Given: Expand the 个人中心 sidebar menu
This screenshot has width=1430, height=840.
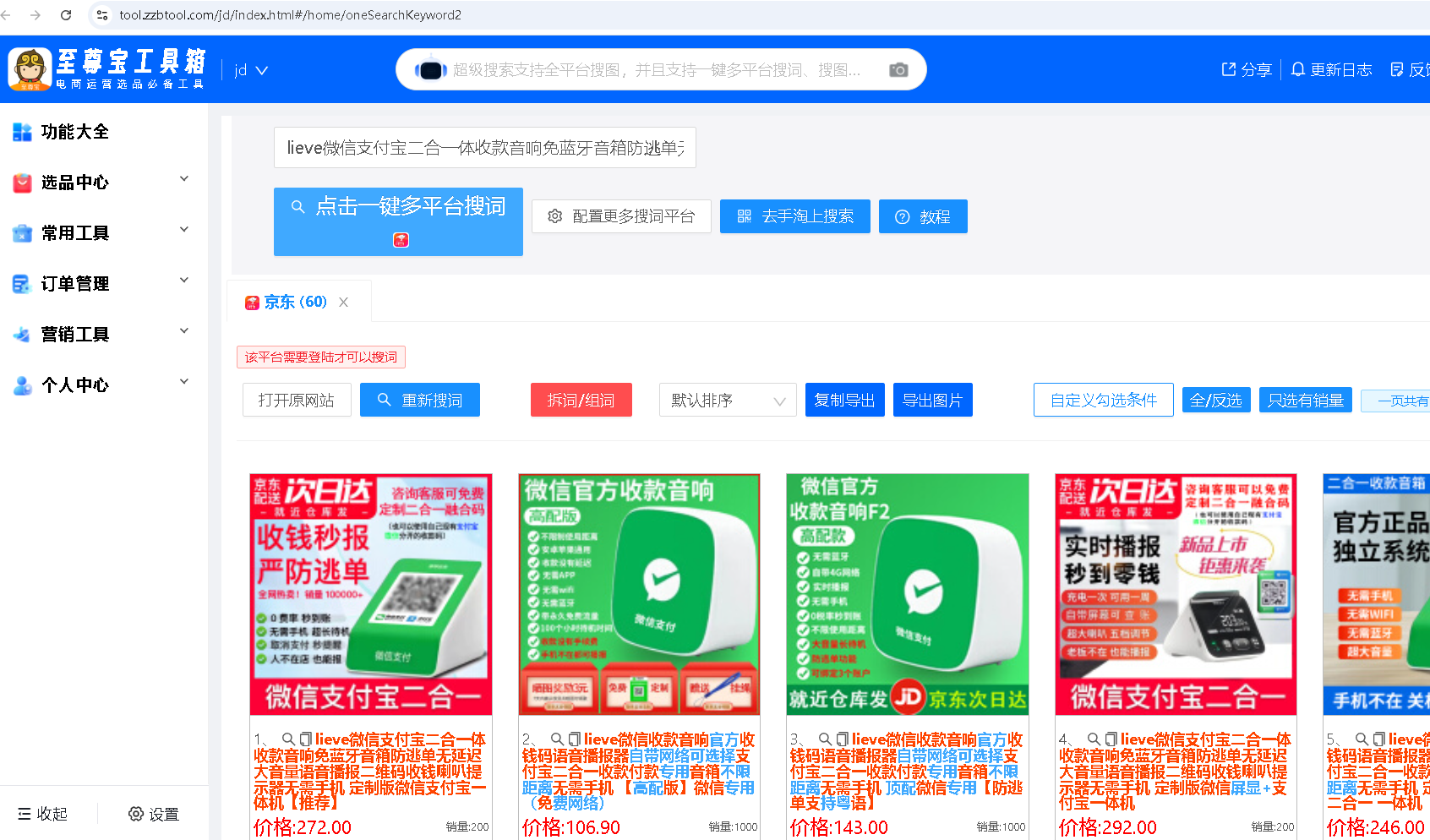Looking at the screenshot, I should (x=104, y=385).
